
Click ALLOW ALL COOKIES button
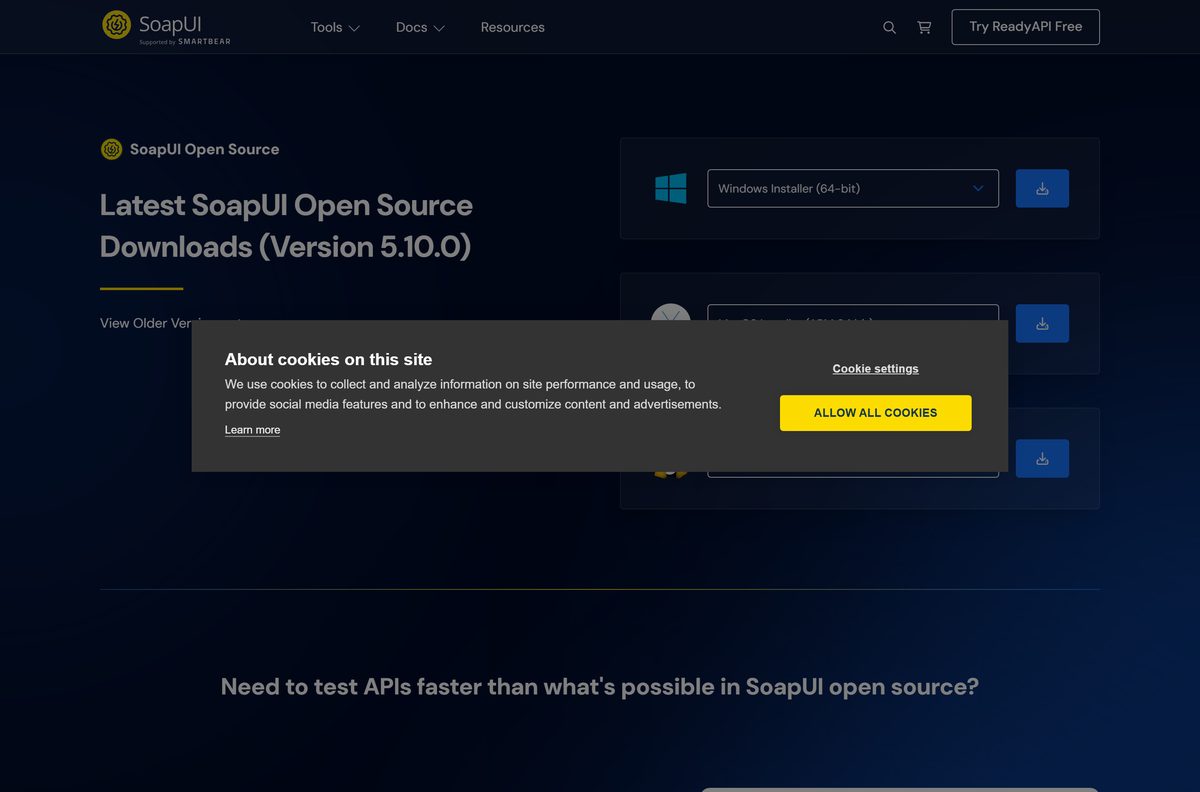pyautogui.click(x=875, y=413)
